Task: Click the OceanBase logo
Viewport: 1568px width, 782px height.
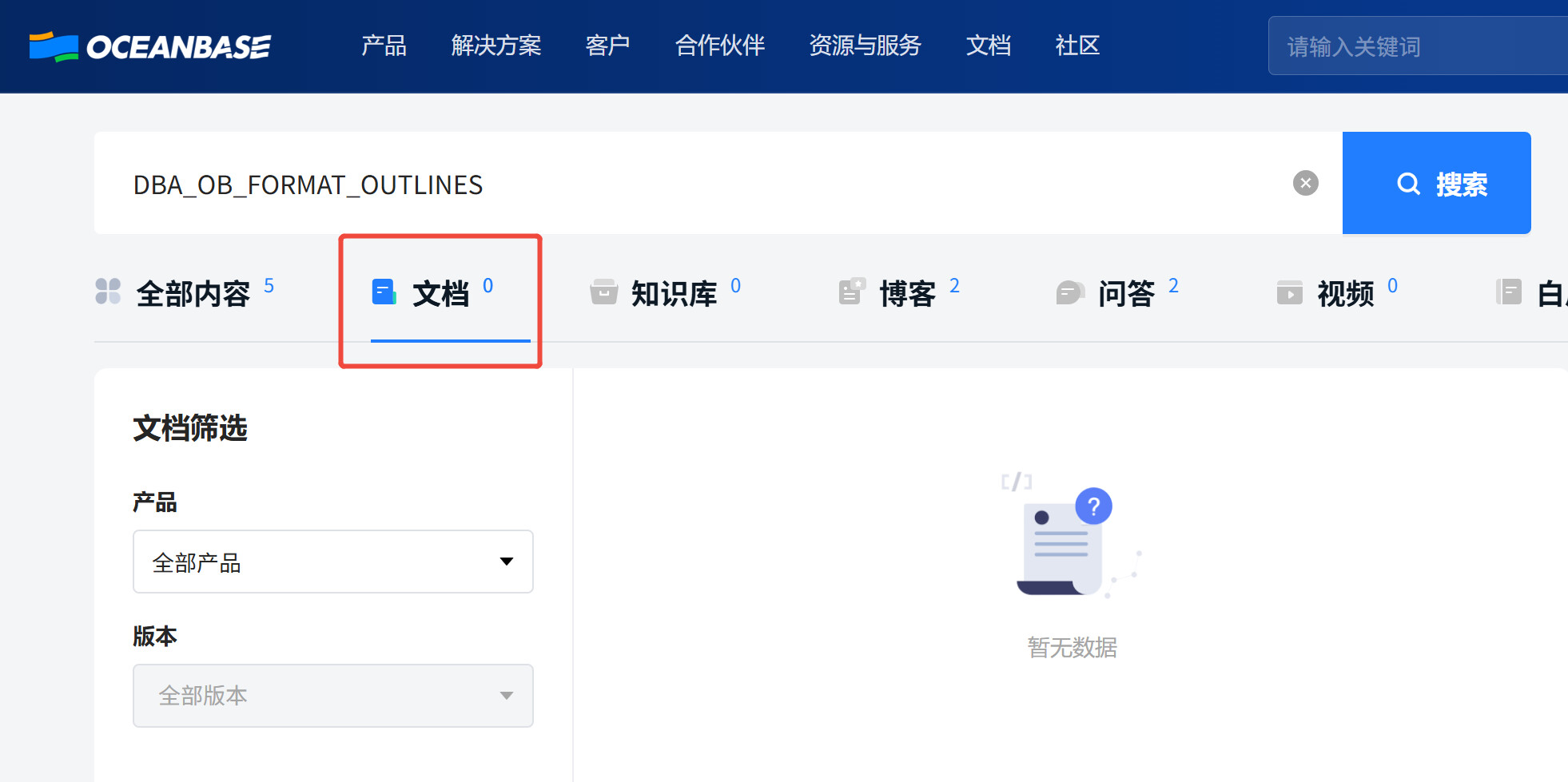Action: (150, 46)
